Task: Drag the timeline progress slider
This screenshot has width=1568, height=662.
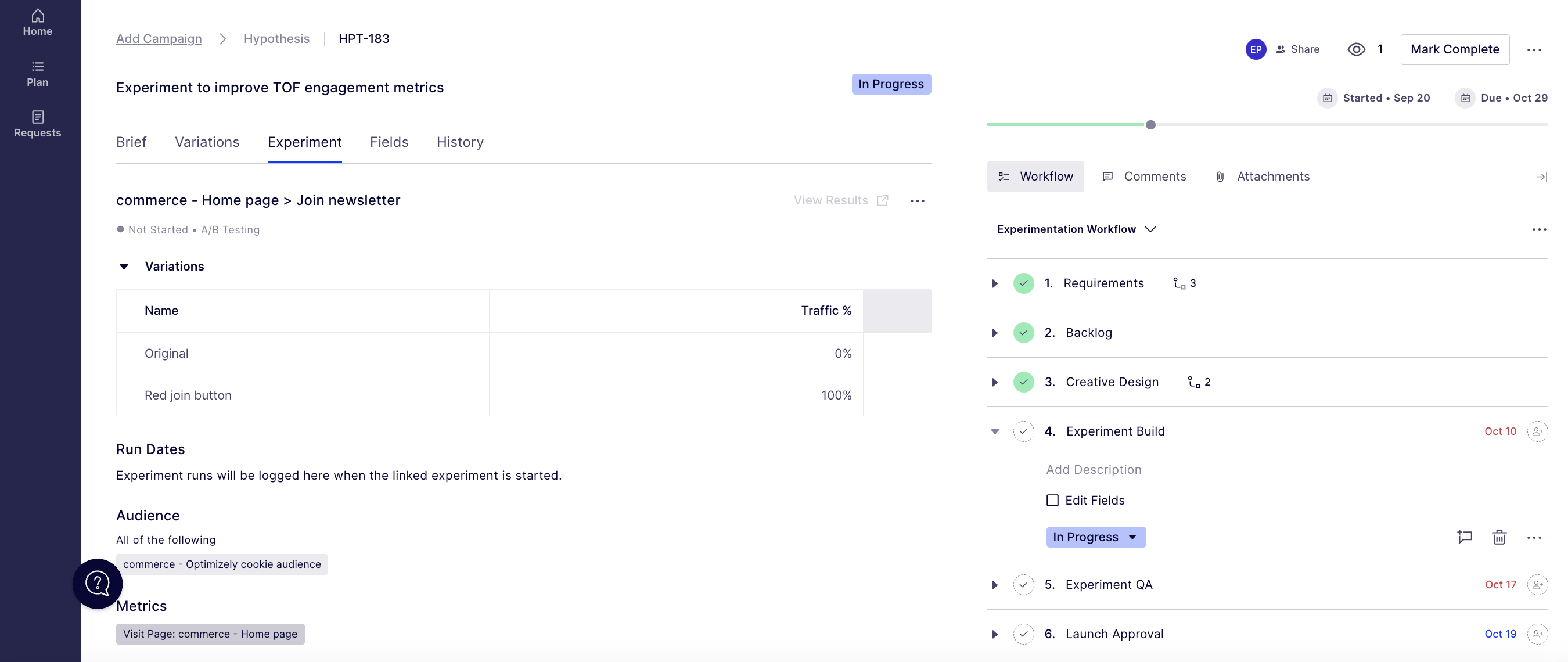Action: click(1150, 124)
